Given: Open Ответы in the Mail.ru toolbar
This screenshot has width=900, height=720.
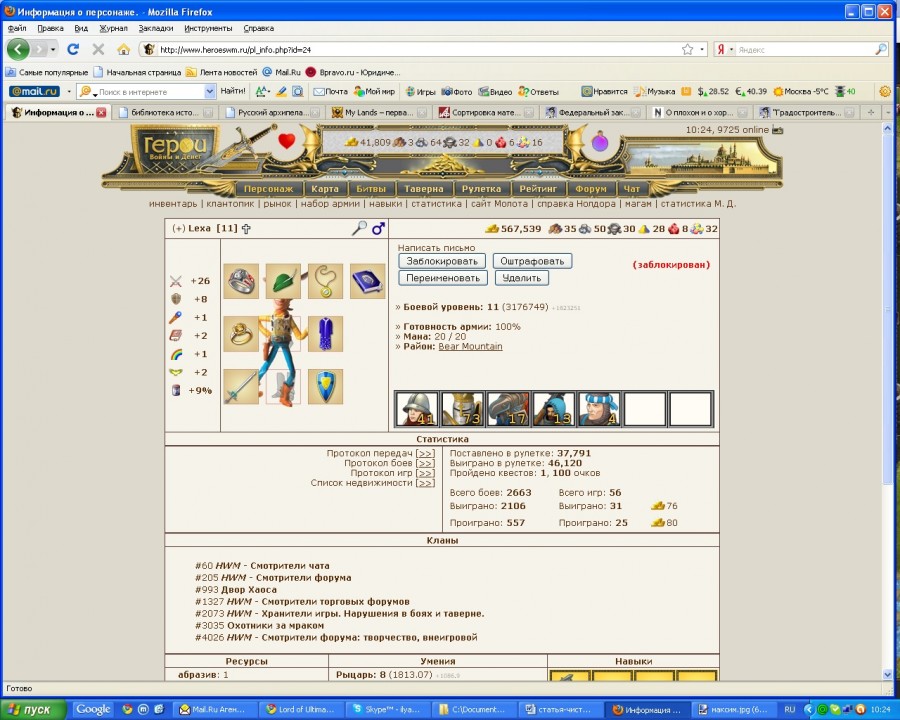Looking at the screenshot, I should pyautogui.click(x=538, y=91).
